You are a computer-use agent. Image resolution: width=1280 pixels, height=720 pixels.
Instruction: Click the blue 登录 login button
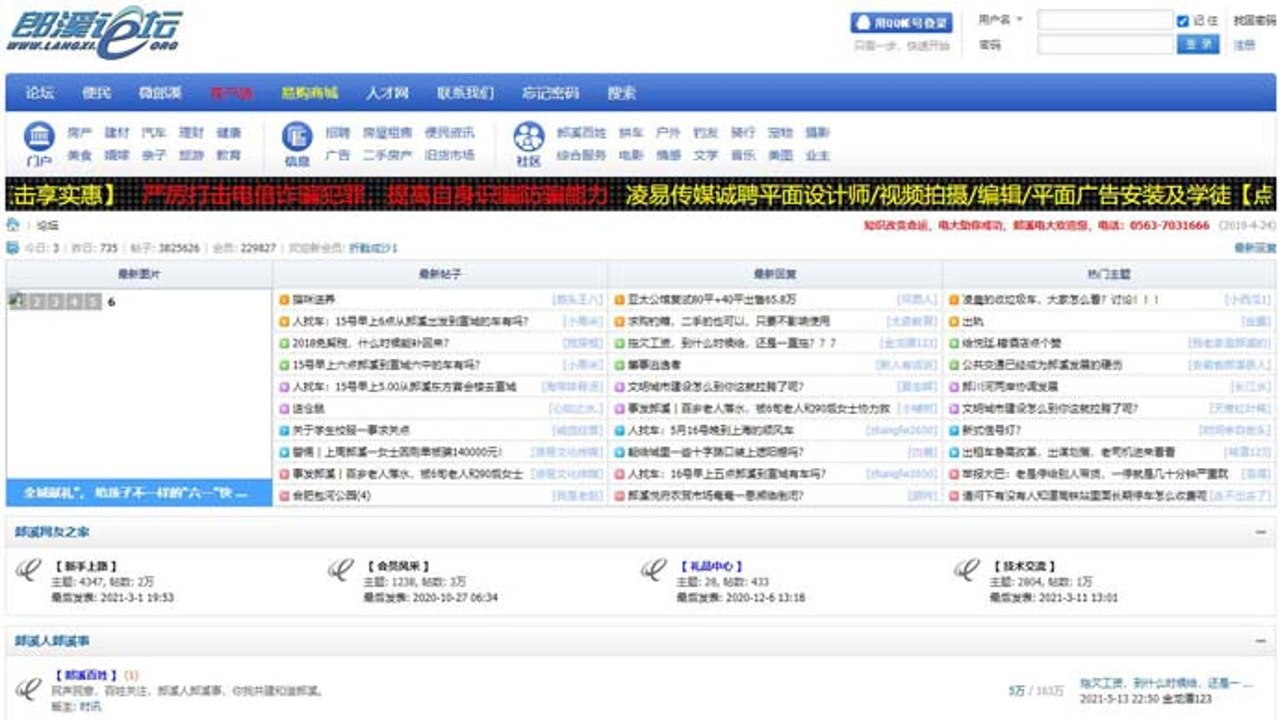pyautogui.click(x=1198, y=44)
